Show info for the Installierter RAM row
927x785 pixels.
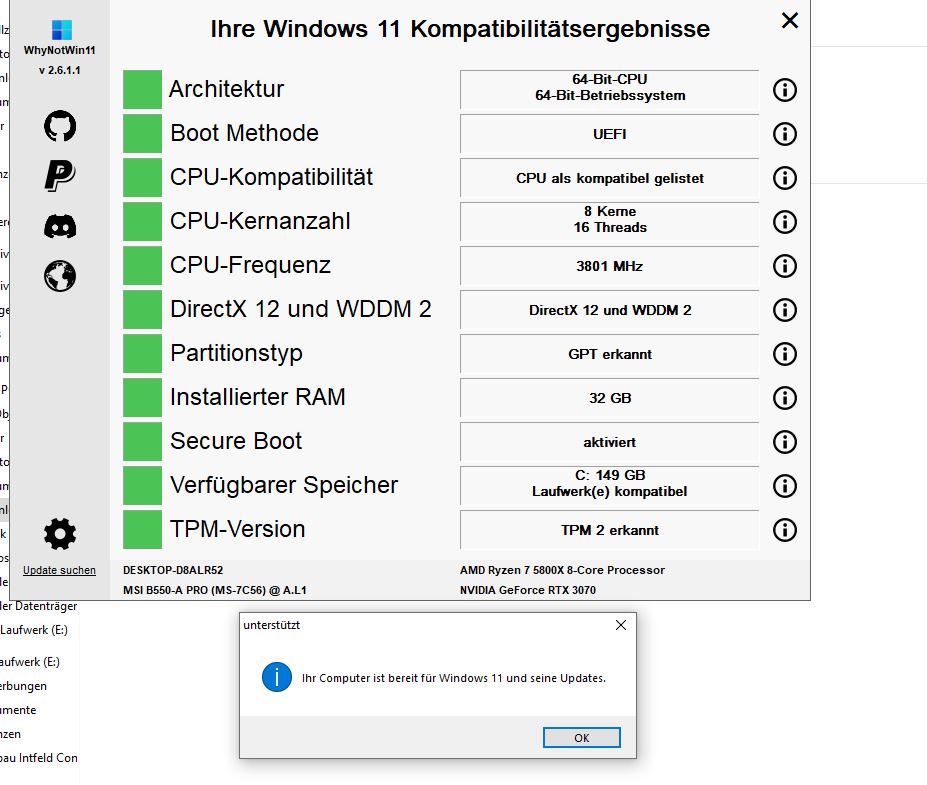coord(785,398)
